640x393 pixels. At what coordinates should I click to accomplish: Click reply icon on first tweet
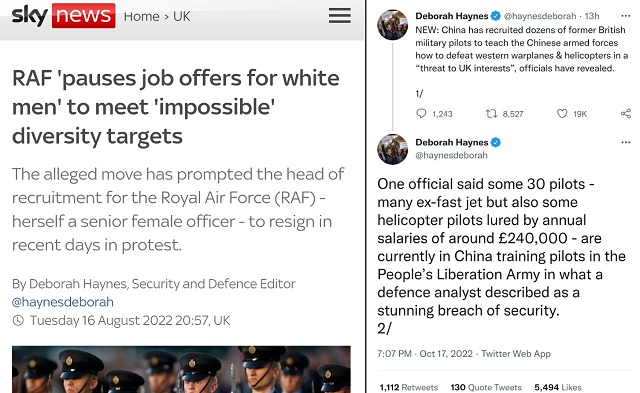click(x=421, y=113)
